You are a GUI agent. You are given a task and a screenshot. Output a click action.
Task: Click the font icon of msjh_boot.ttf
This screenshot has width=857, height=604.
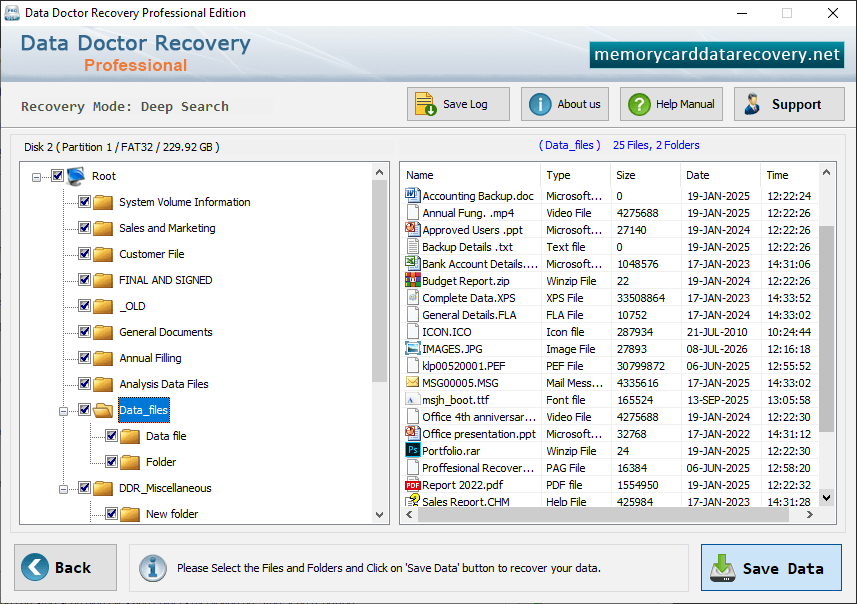pyautogui.click(x=413, y=400)
